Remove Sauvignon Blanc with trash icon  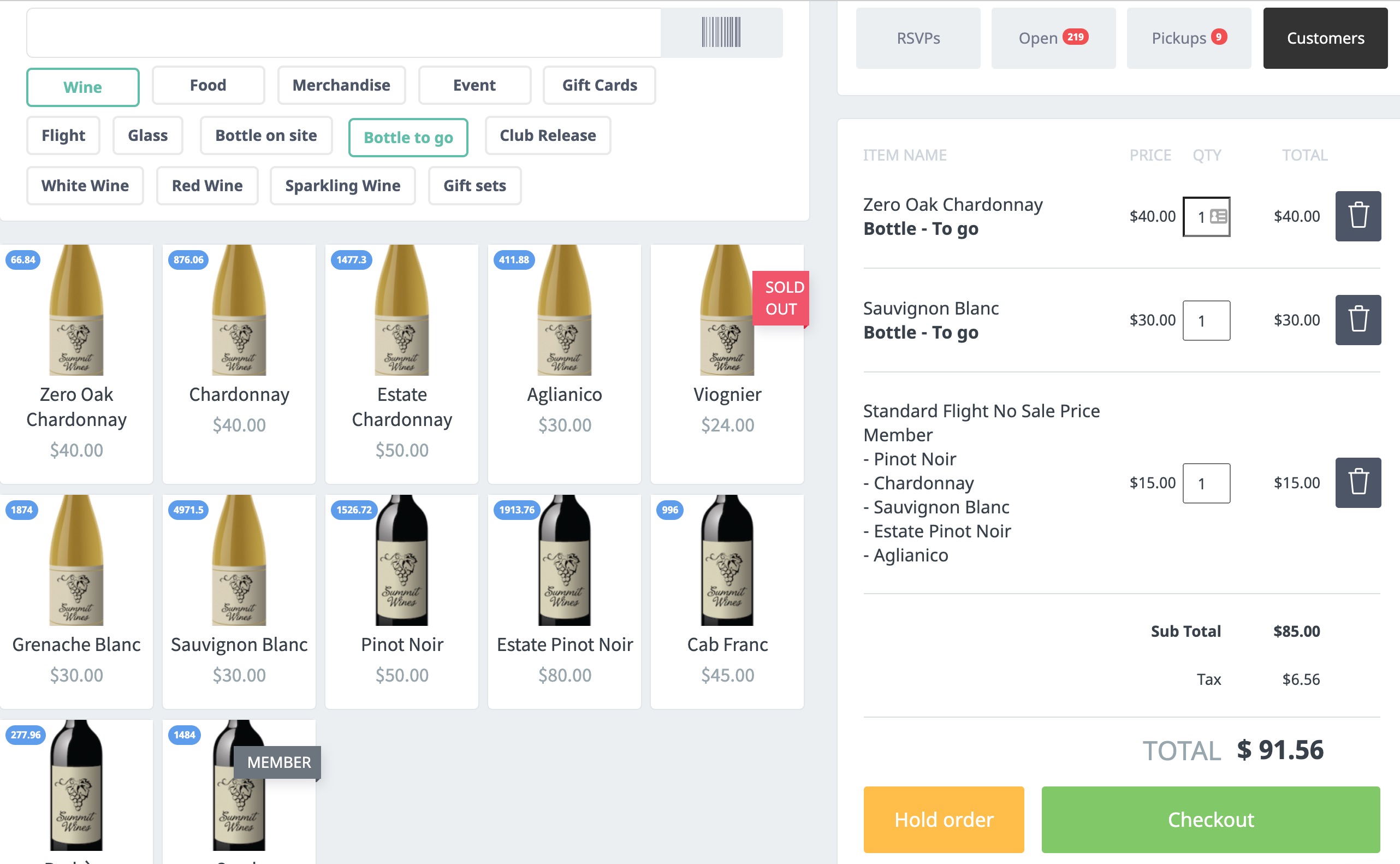coord(1357,320)
